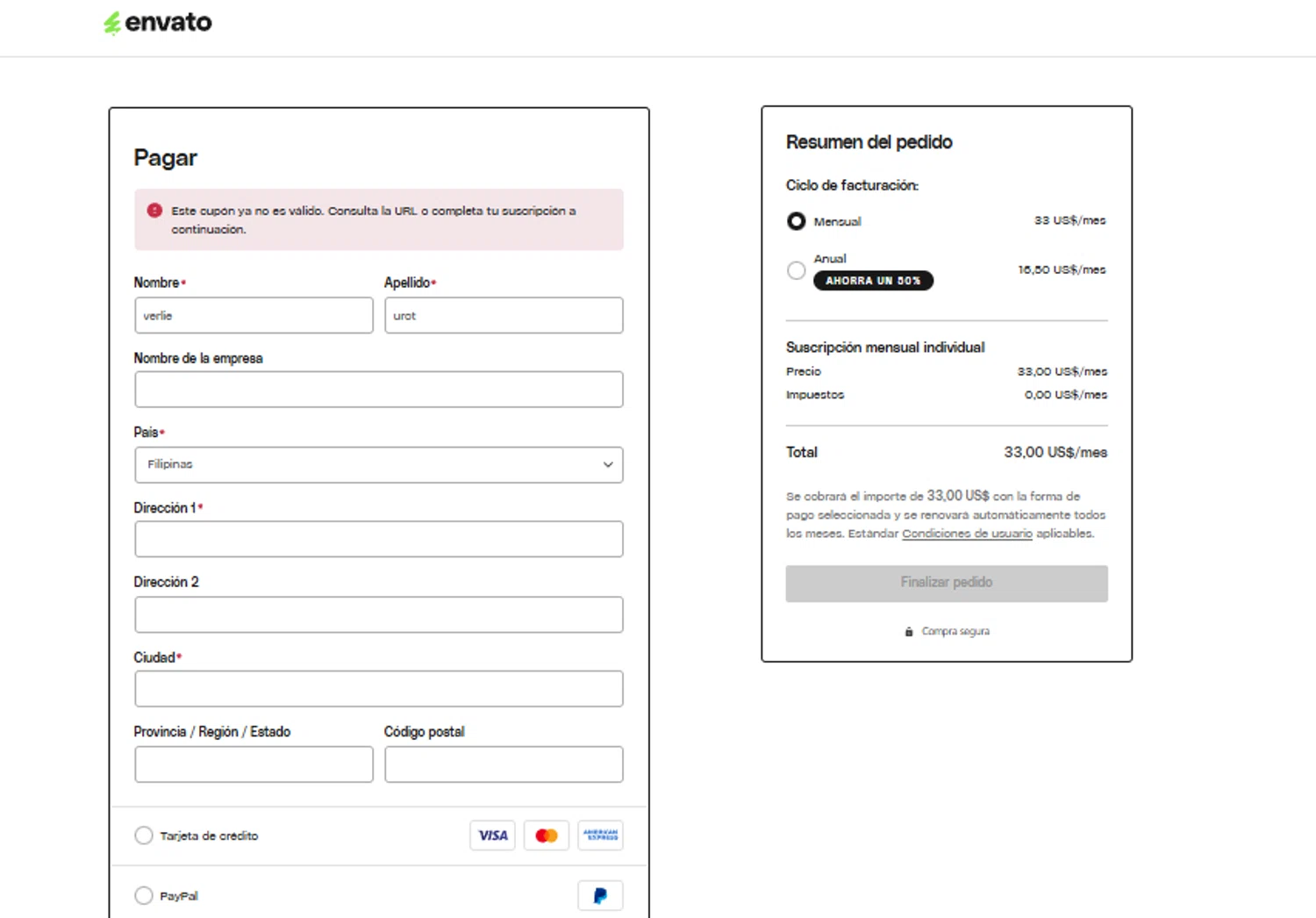This screenshot has width=1316, height=918.
Task: Click the AHORRA UN 50% badge
Action: coord(873,281)
